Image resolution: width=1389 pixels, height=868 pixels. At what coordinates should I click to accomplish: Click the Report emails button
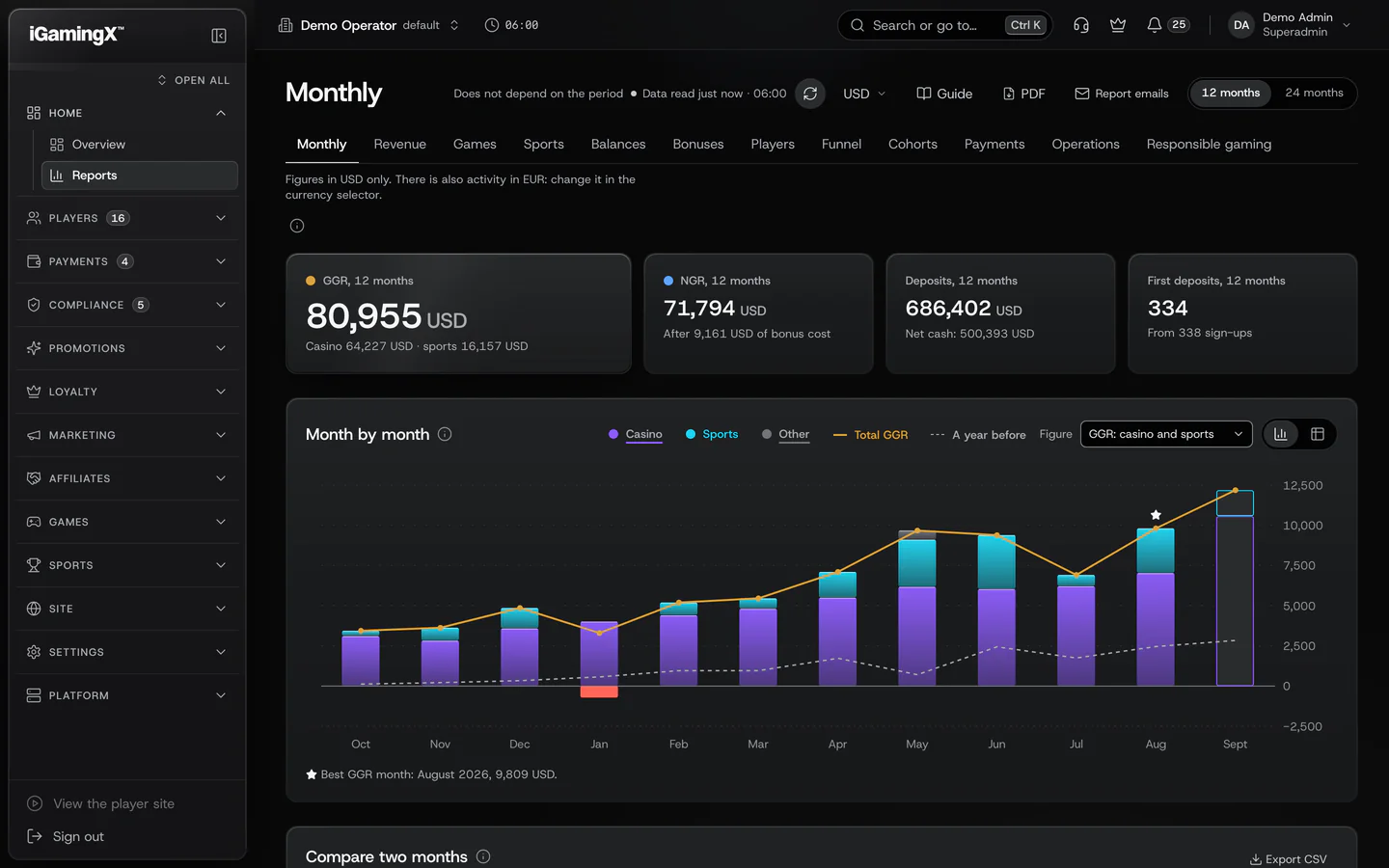tap(1121, 94)
